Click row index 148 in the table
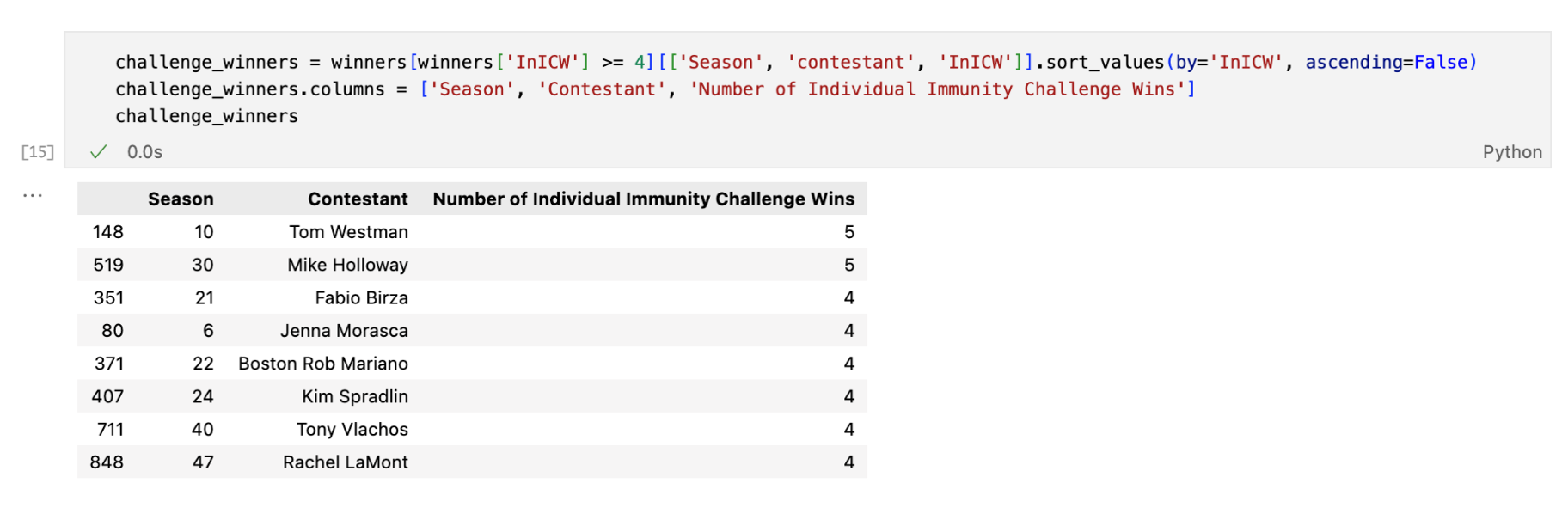Viewport: 1568px width, 520px height. point(108,232)
